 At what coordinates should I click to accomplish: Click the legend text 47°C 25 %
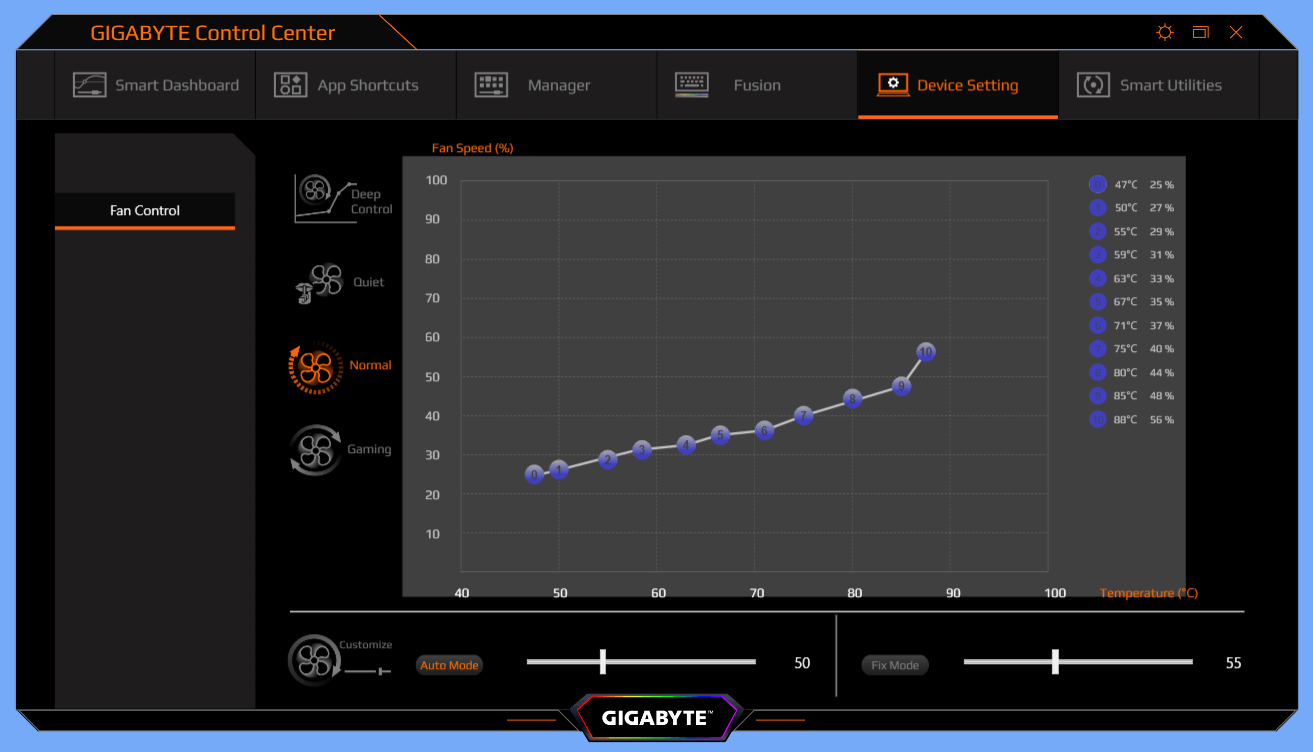pos(1144,185)
